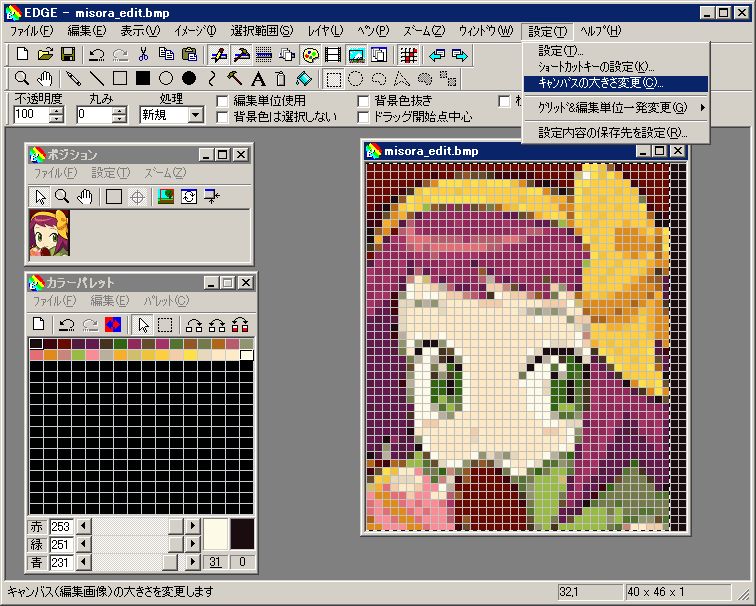Click the 赤 slider track

(138, 525)
